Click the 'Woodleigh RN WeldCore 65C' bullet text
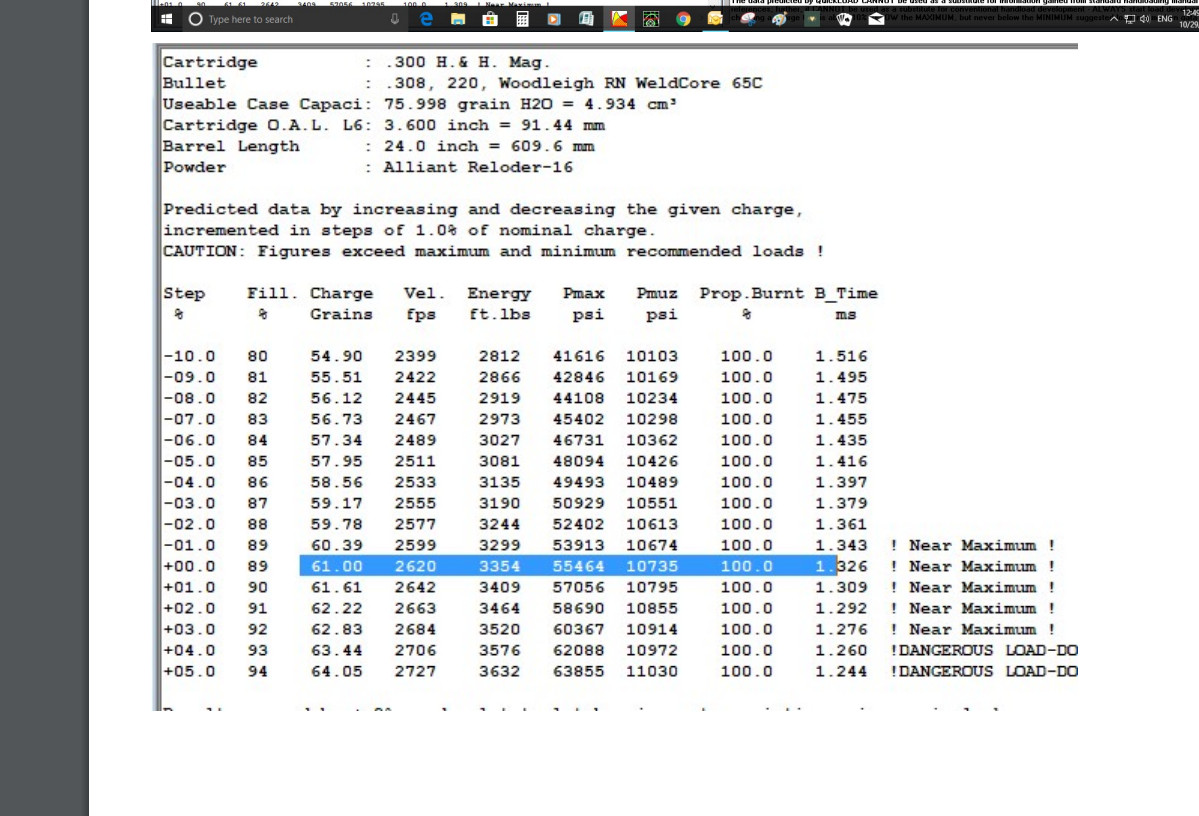1199x816 pixels. pyautogui.click(x=631, y=83)
